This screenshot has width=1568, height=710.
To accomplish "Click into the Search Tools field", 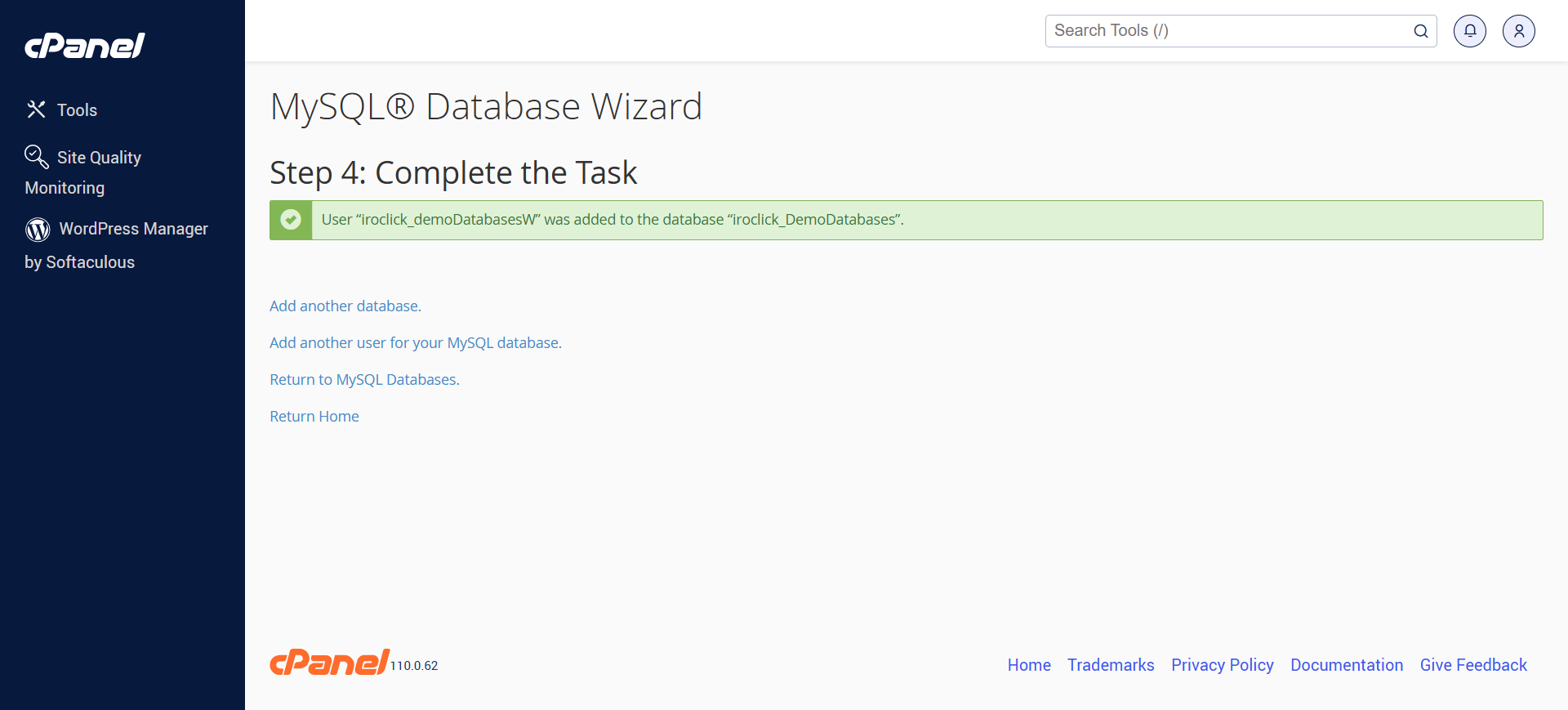I will pos(1225,31).
